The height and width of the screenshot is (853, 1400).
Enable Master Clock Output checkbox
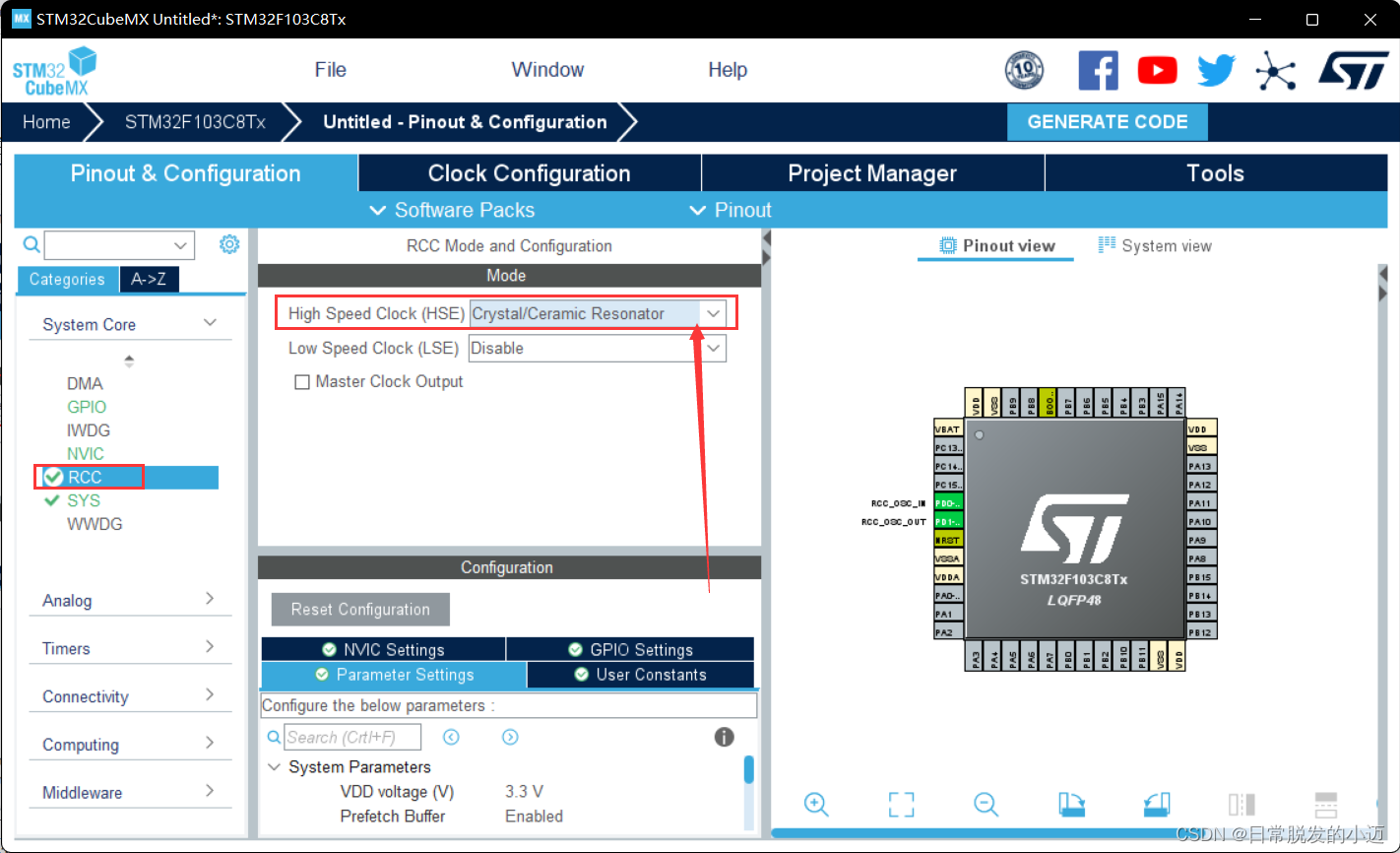pyautogui.click(x=302, y=382)
